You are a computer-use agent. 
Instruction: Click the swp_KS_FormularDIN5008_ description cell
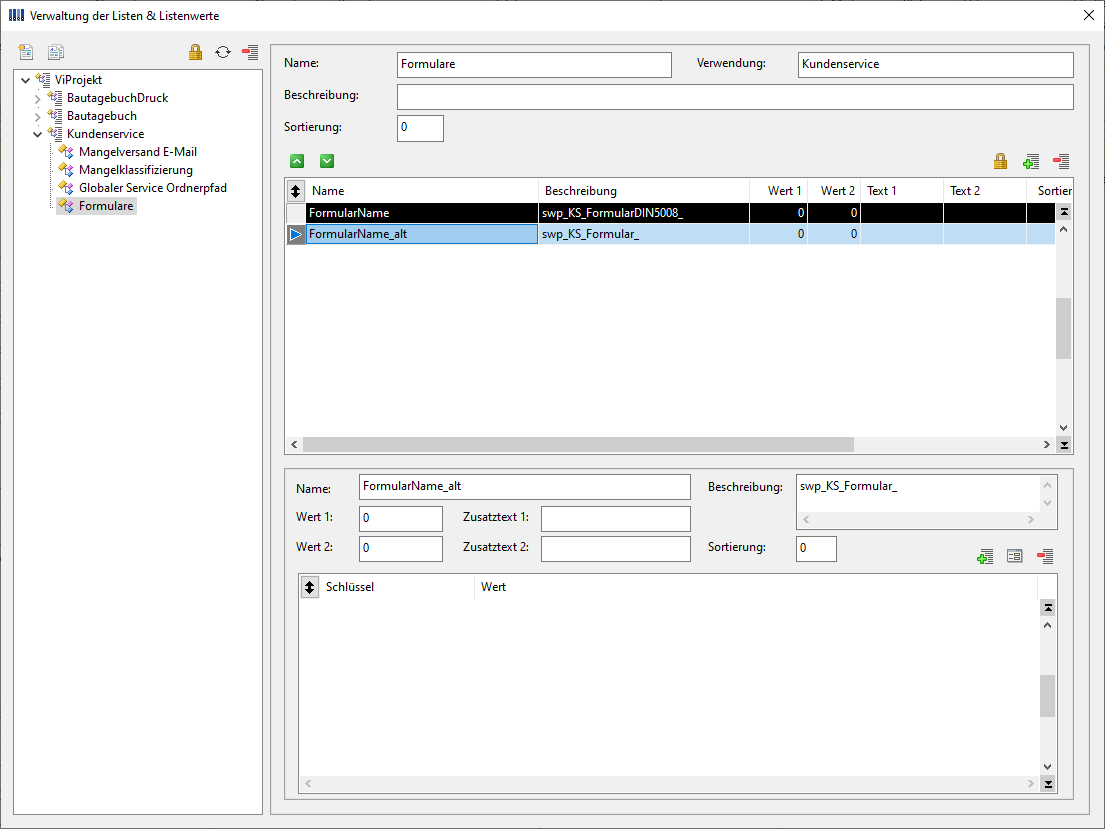(x=643, y=213)
